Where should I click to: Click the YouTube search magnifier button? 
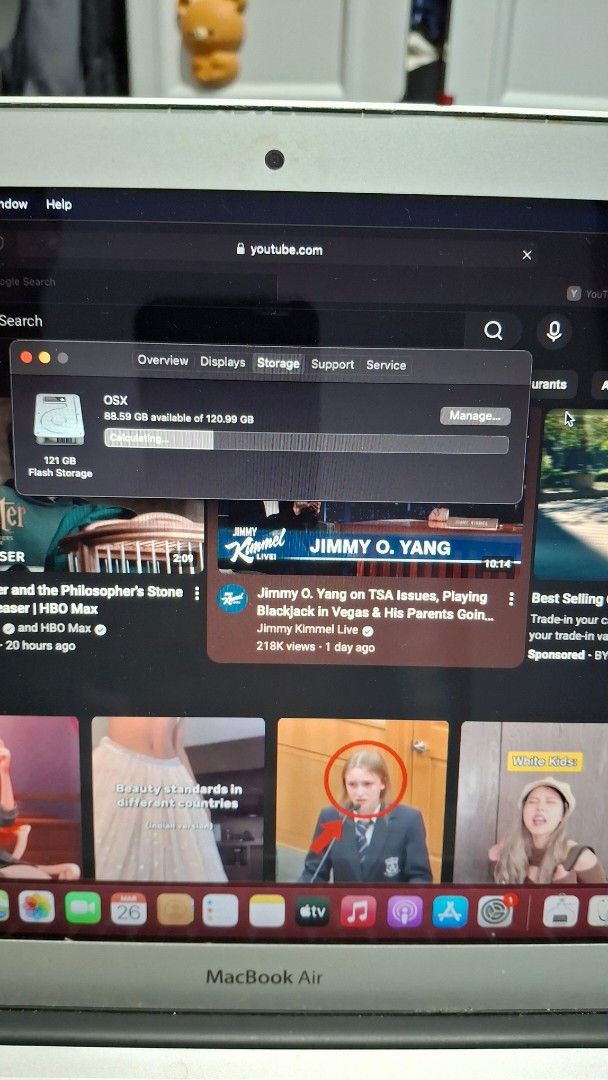493,331
